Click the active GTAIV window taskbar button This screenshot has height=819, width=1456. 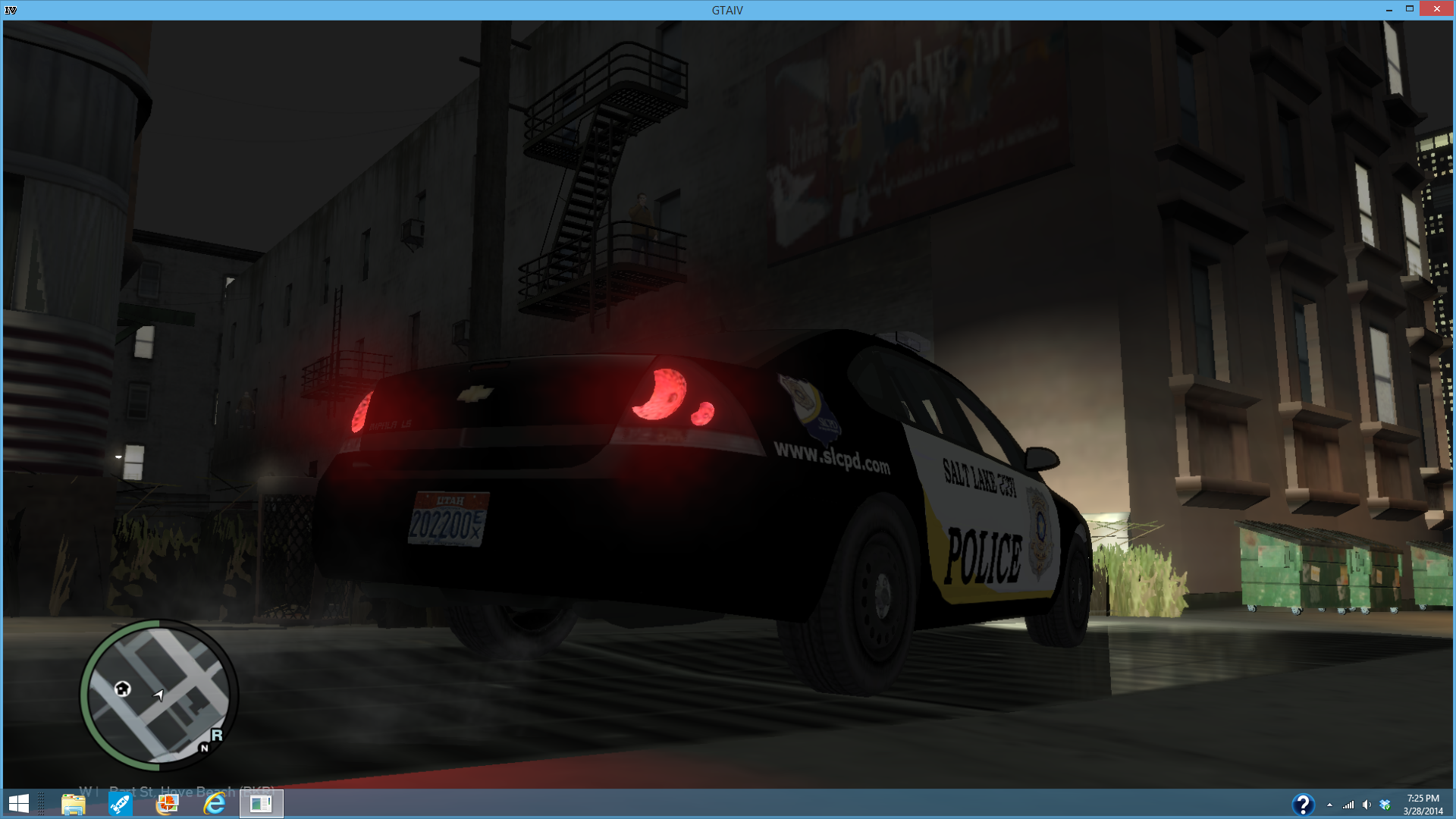(x=261, y=804)
